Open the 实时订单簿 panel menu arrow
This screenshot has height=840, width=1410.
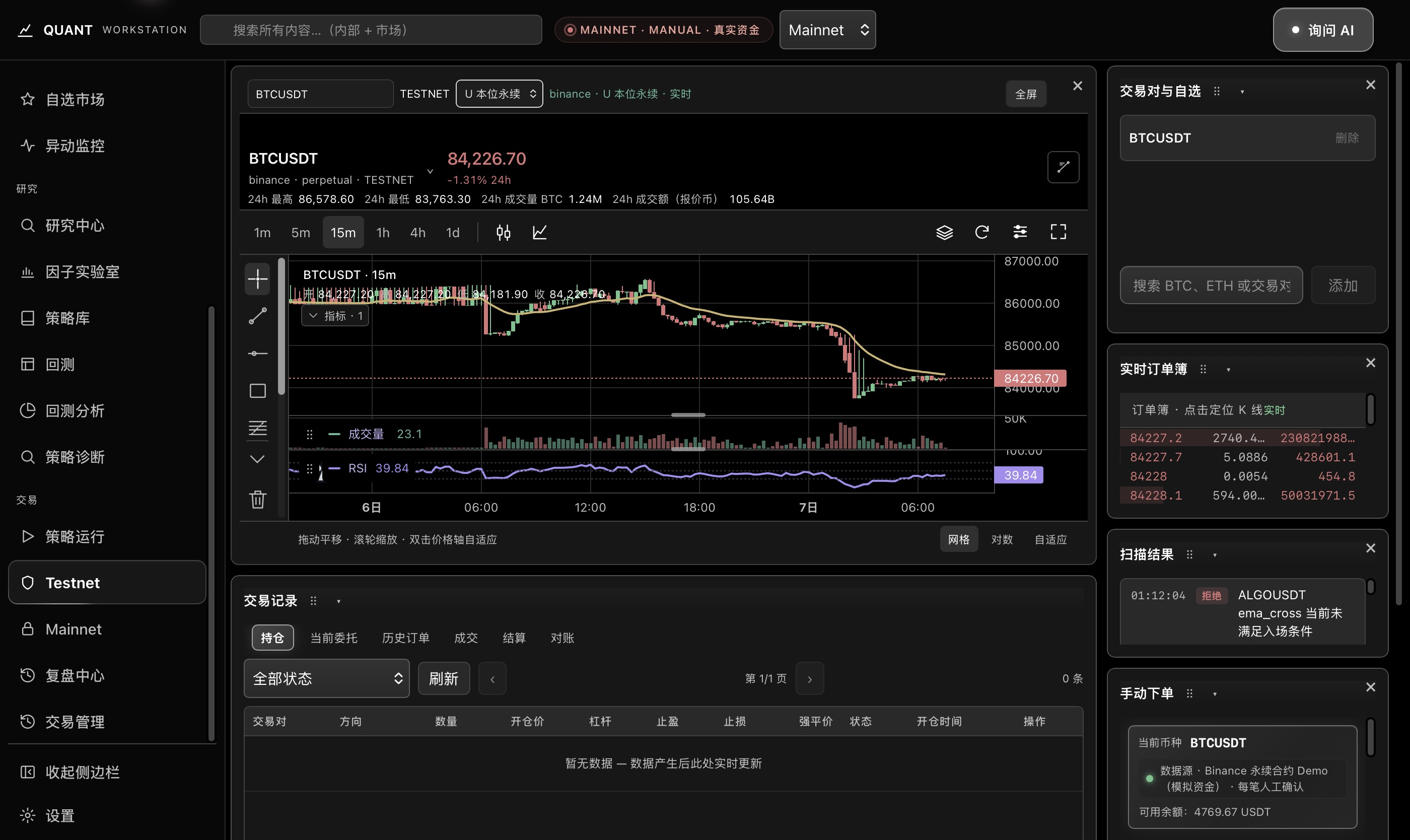coord(1228,370)
